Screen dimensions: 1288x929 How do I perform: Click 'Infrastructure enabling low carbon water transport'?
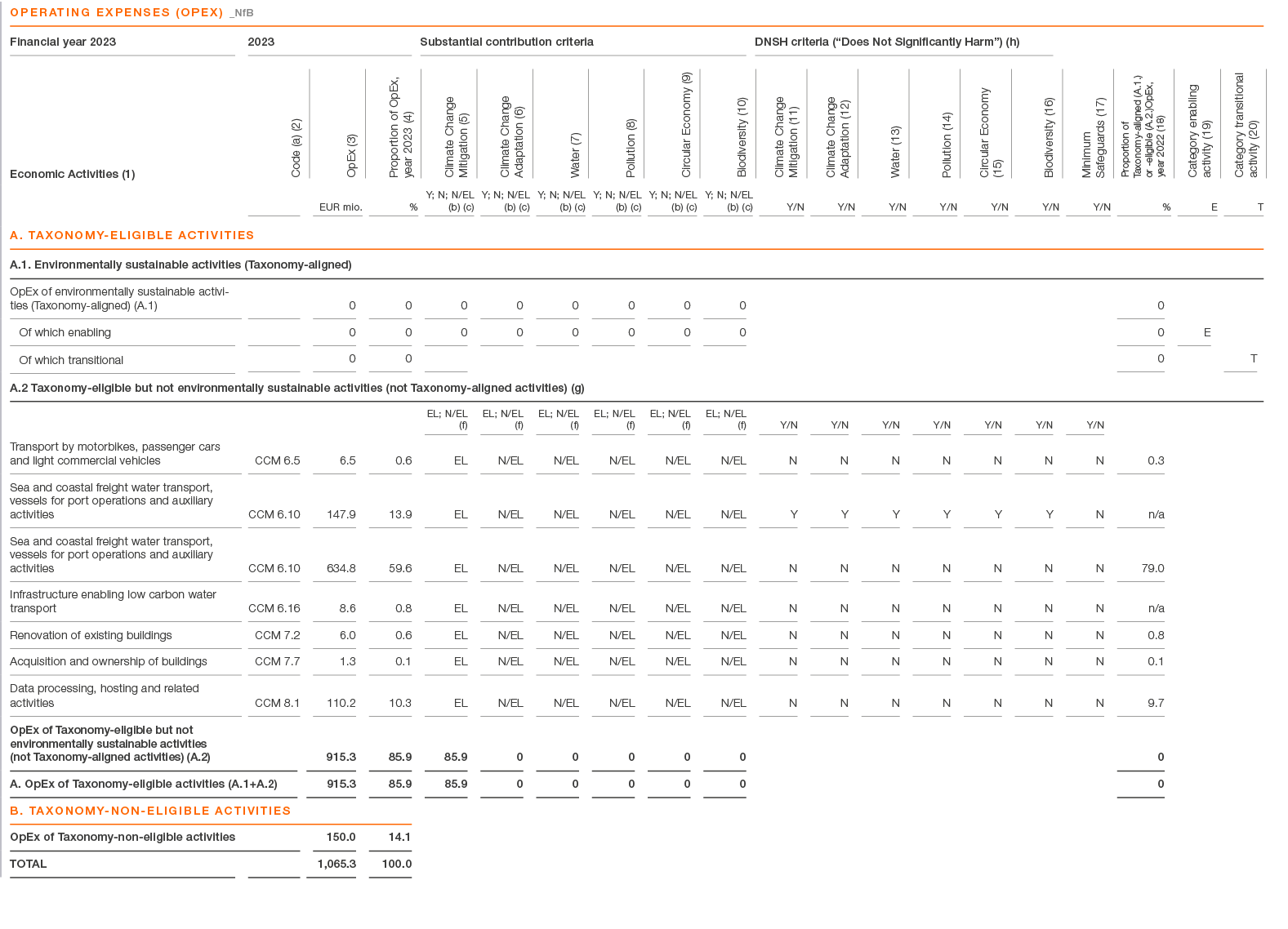[x=114, y=602]
